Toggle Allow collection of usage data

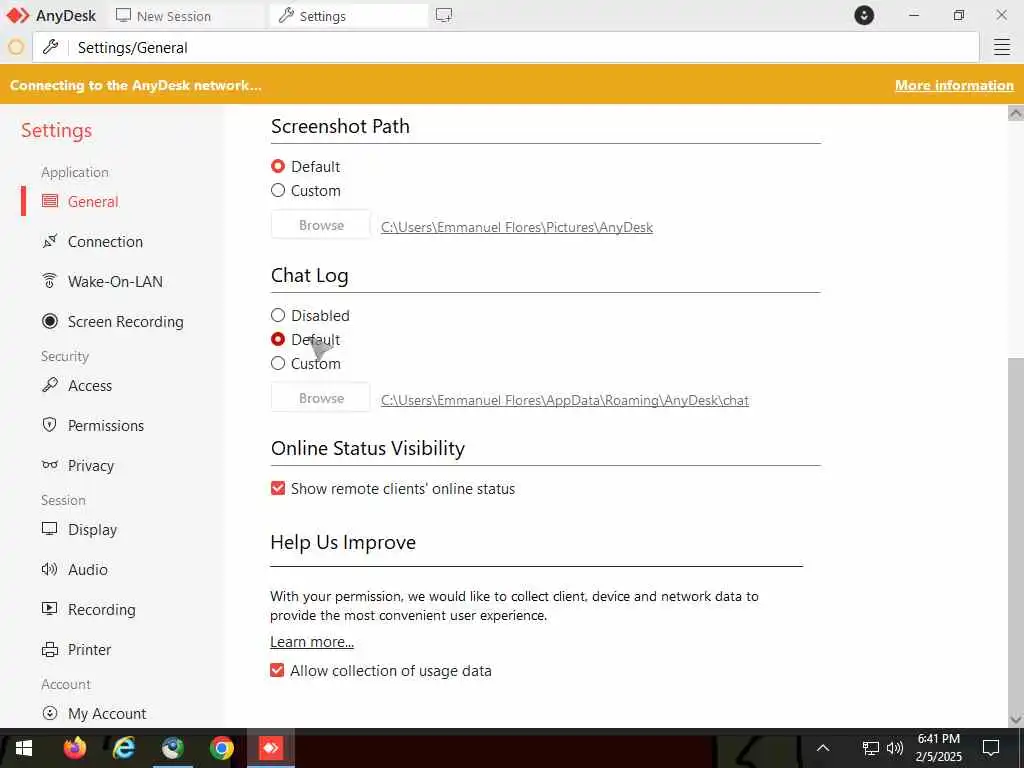277,670
